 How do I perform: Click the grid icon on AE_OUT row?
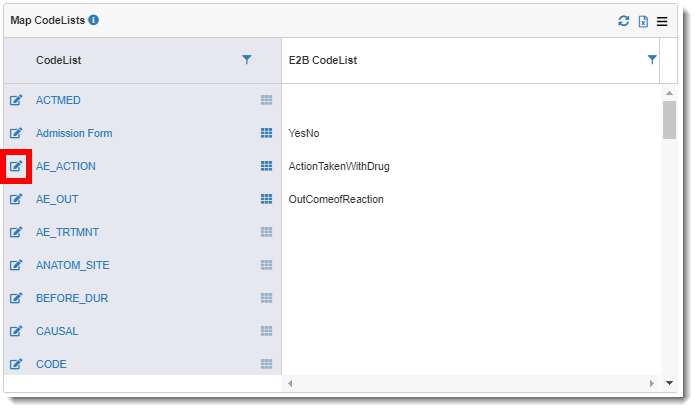tap(266, 199)
